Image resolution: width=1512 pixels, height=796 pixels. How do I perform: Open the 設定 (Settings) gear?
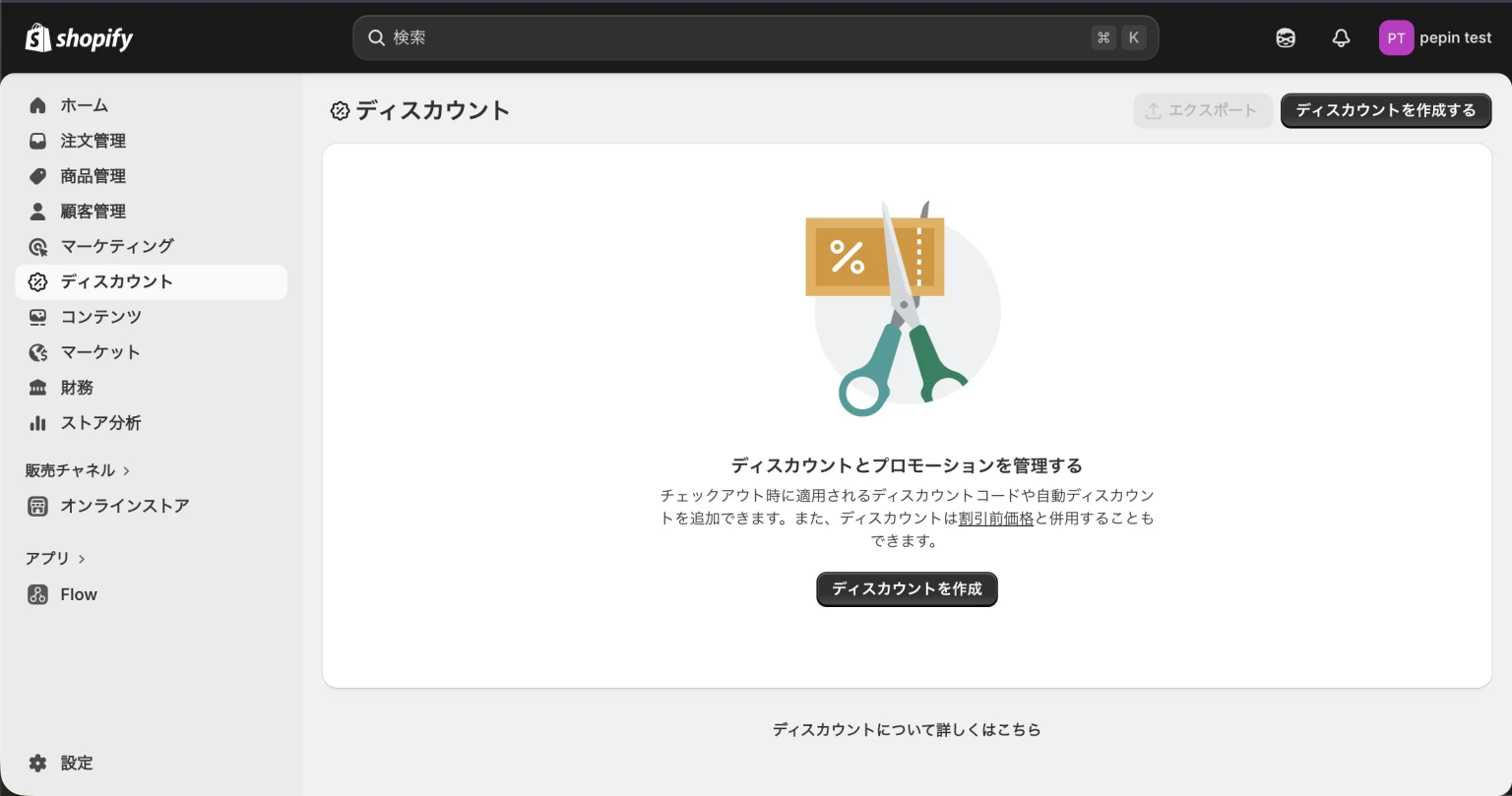(x=78, y=763)
